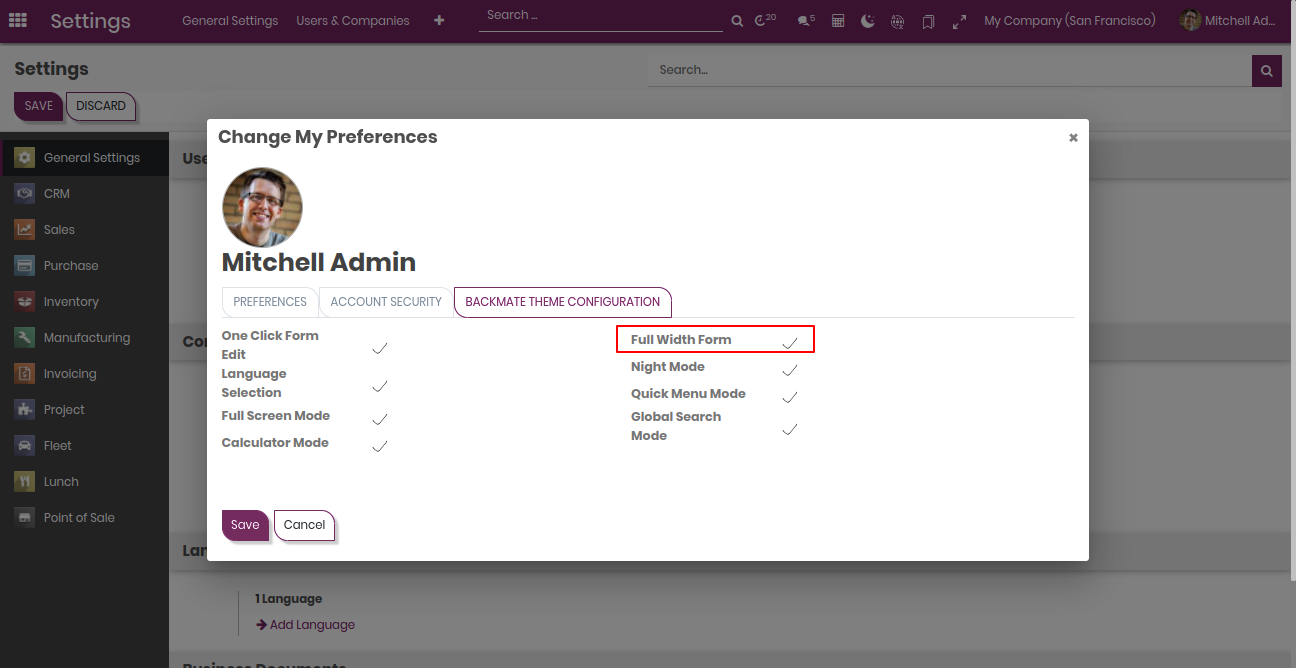
Task: Toggle Quick Menu Mode checkbox
Action: [790, 397]
